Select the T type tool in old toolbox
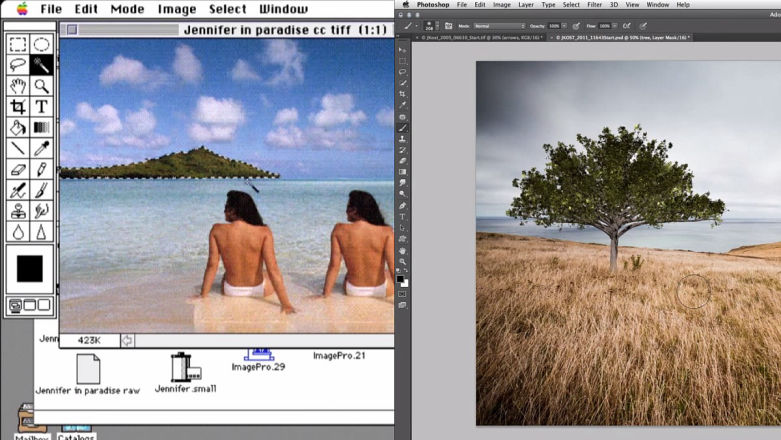781x440 pixels. [x=41, y=107]
